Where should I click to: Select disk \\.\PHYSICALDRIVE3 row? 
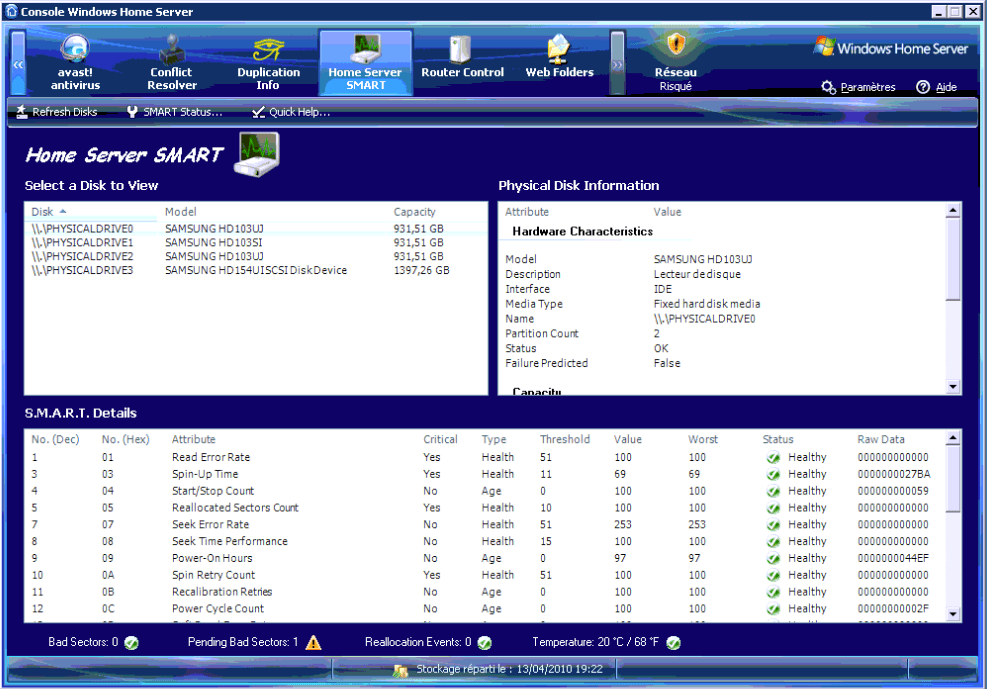[x=256, y=270]
